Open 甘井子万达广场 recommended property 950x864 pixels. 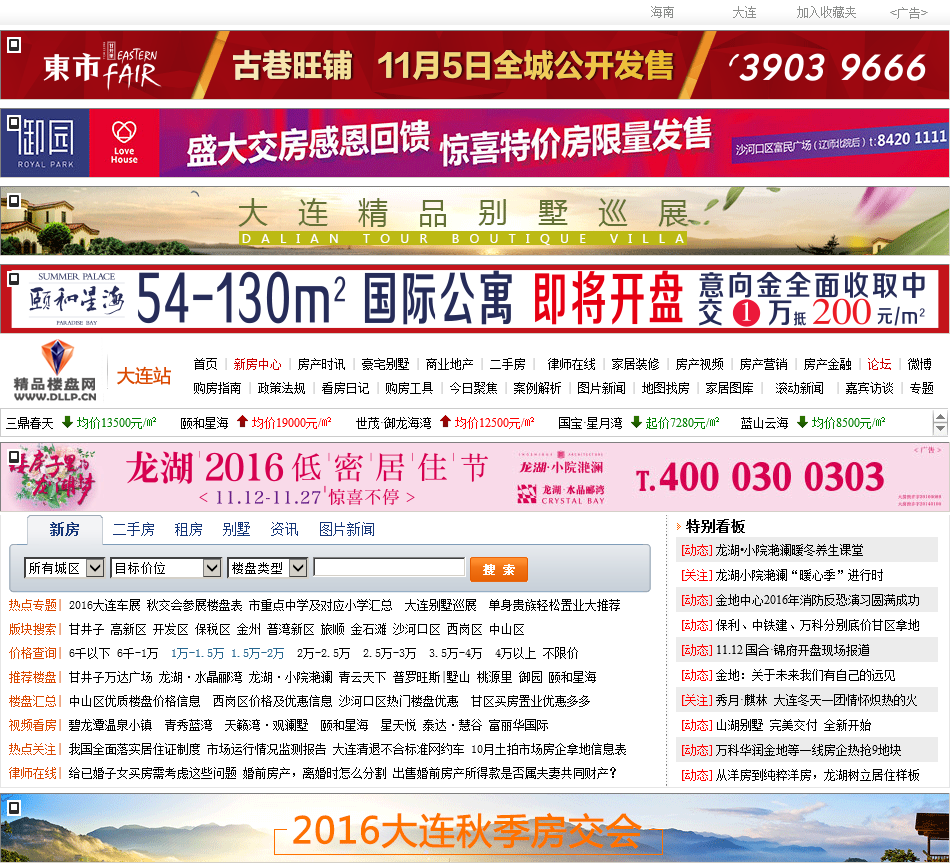click(110, 677)
